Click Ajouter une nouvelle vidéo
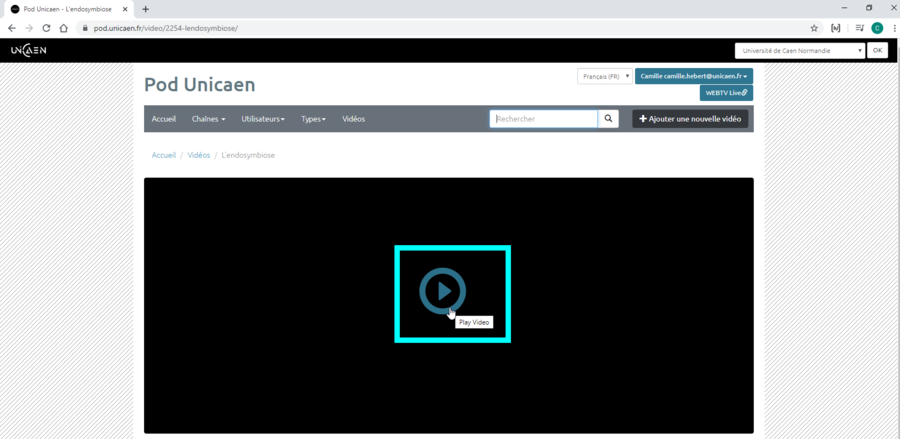Screen dimensions: 900x439 point(690,119)
